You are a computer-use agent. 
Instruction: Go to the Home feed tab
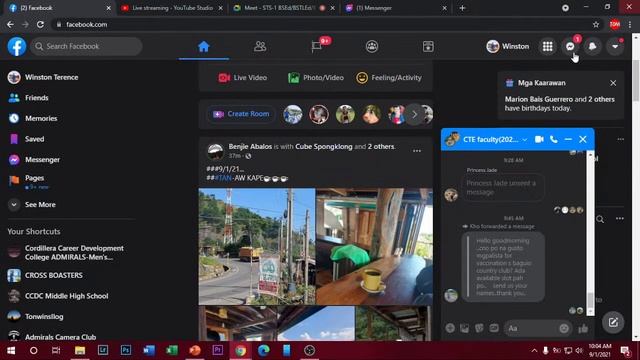coord(204,47)
